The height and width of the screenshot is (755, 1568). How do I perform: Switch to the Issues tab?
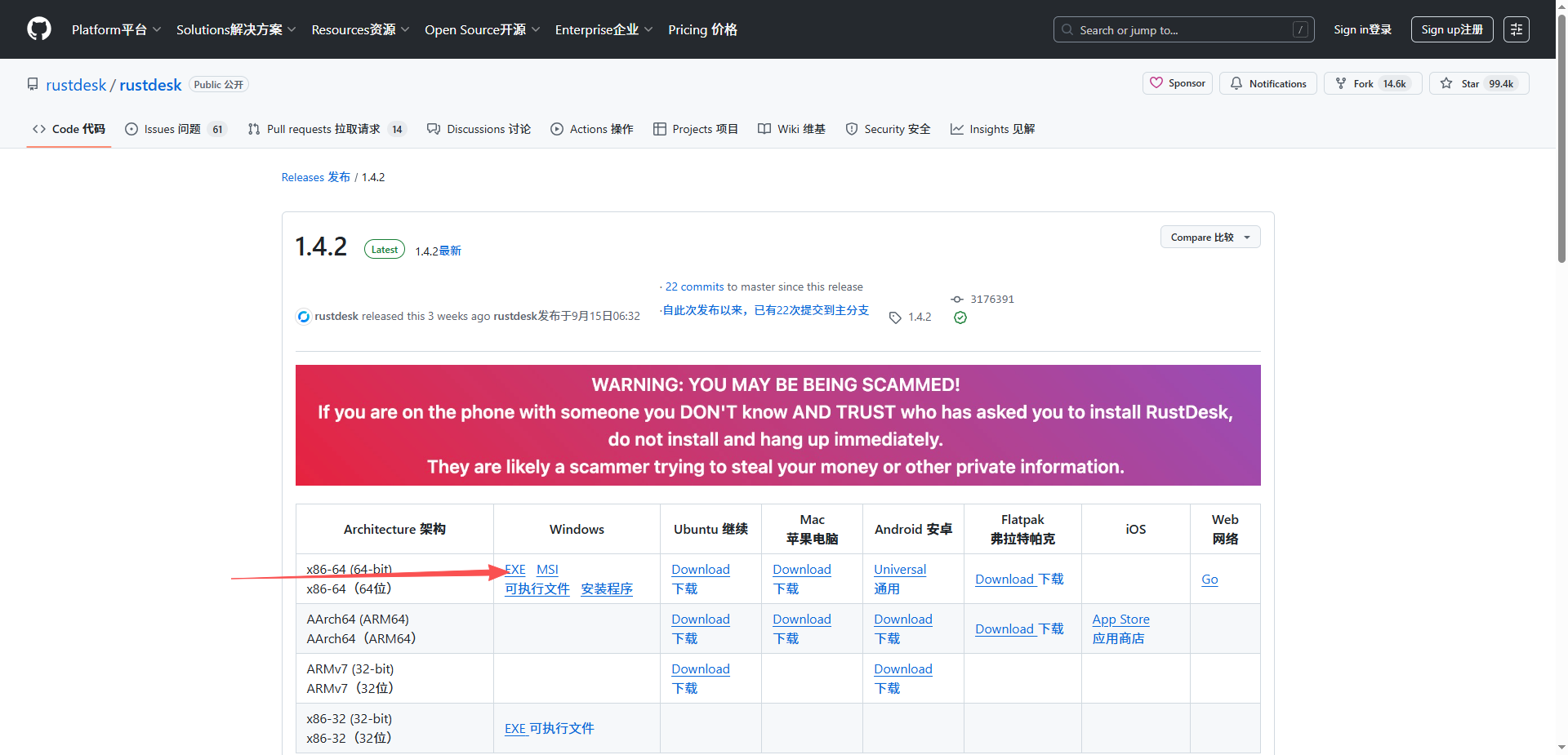pyautogui.click(x=176, y=129)
